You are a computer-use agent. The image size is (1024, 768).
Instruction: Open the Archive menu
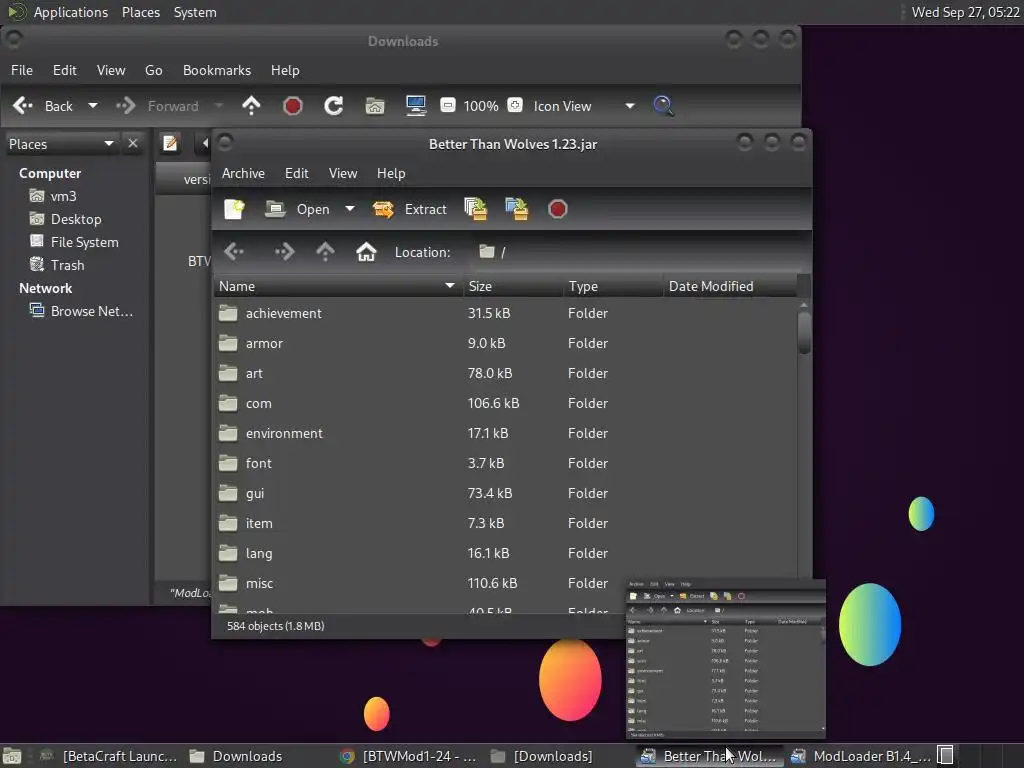pos(243,173)
